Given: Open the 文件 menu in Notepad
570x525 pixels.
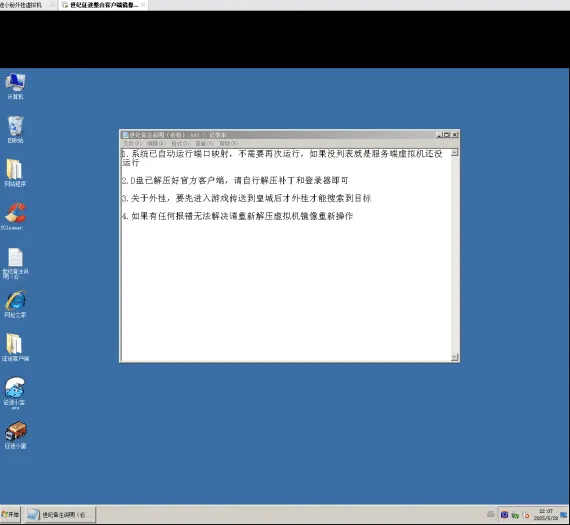Looking at the screenshot, I should (132, 143).
